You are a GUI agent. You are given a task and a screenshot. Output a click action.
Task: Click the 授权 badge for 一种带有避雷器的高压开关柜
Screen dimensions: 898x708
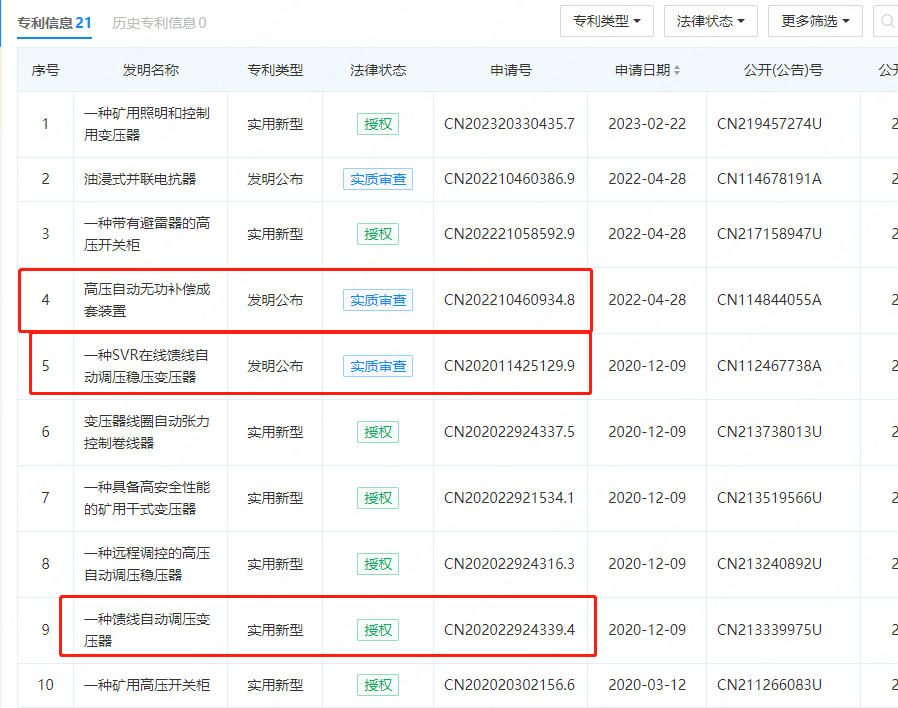pyautogui.click(x=378, y=234)
